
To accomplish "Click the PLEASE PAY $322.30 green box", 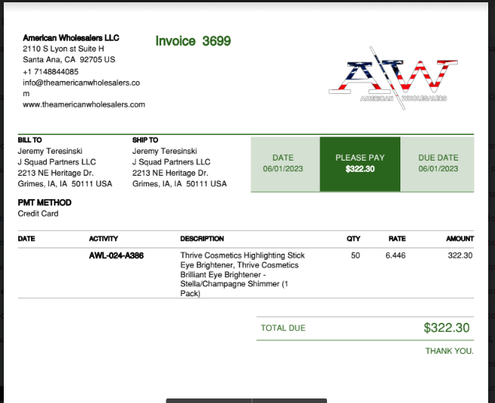I will tap(360, 164).
